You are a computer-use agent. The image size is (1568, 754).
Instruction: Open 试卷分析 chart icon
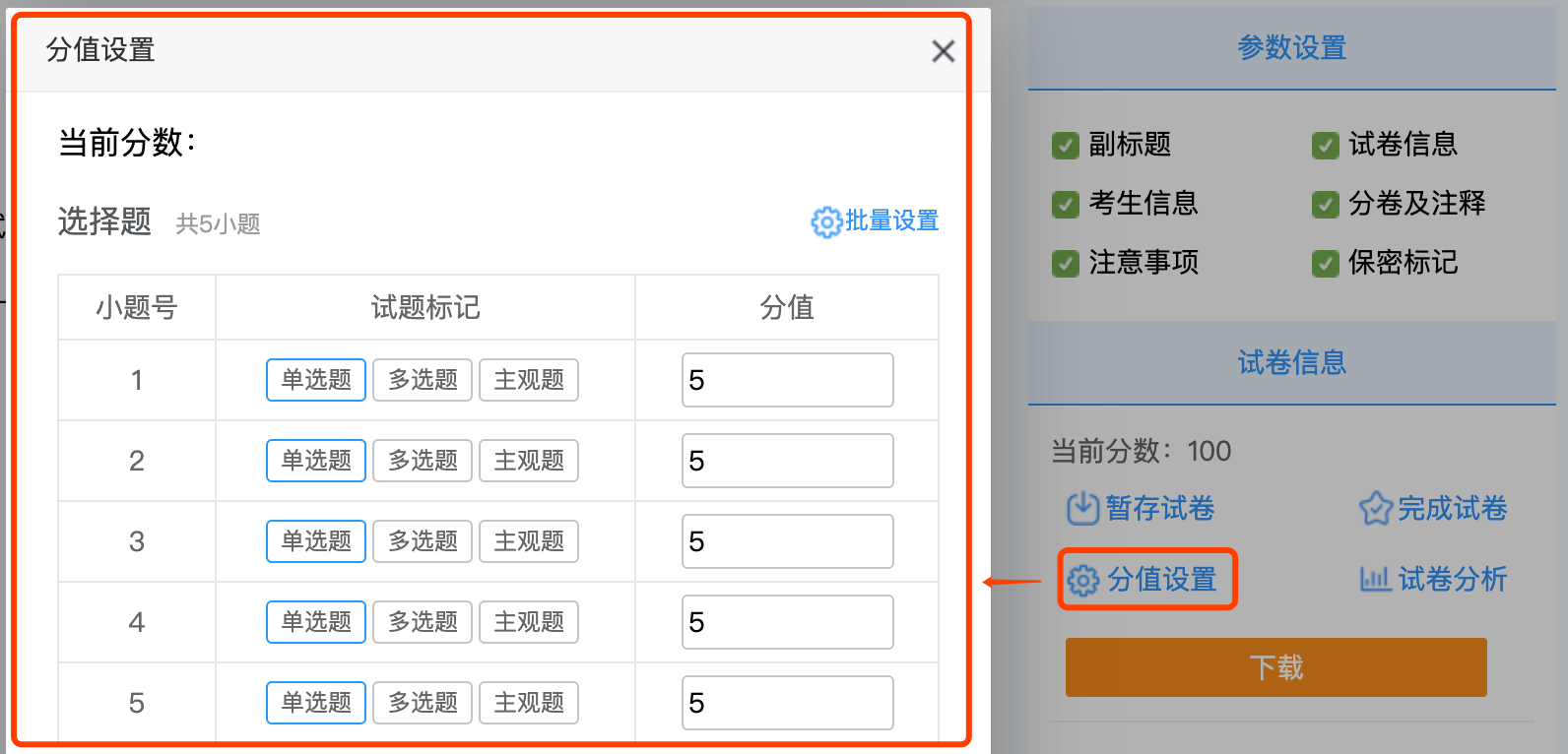click(x=1374, y=580)
